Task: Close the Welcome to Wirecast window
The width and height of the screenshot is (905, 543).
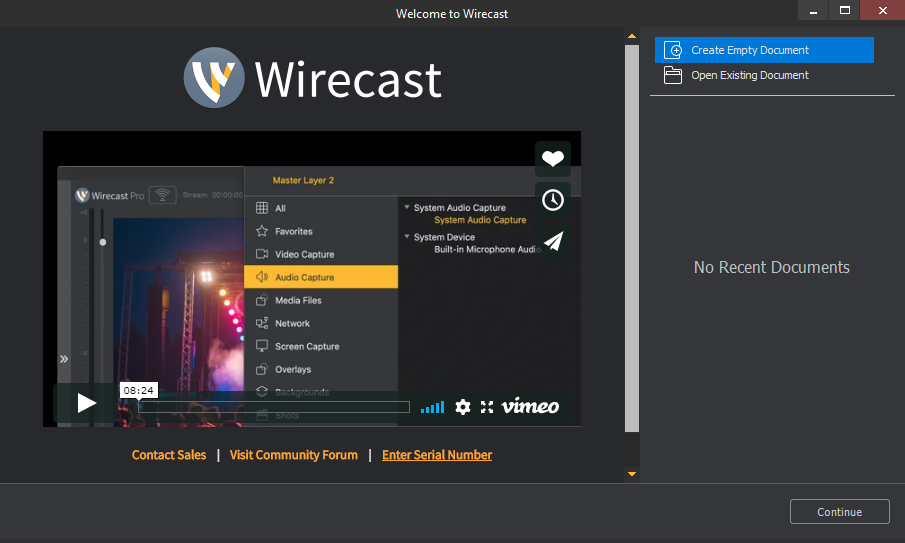Action: pos(882,10)
